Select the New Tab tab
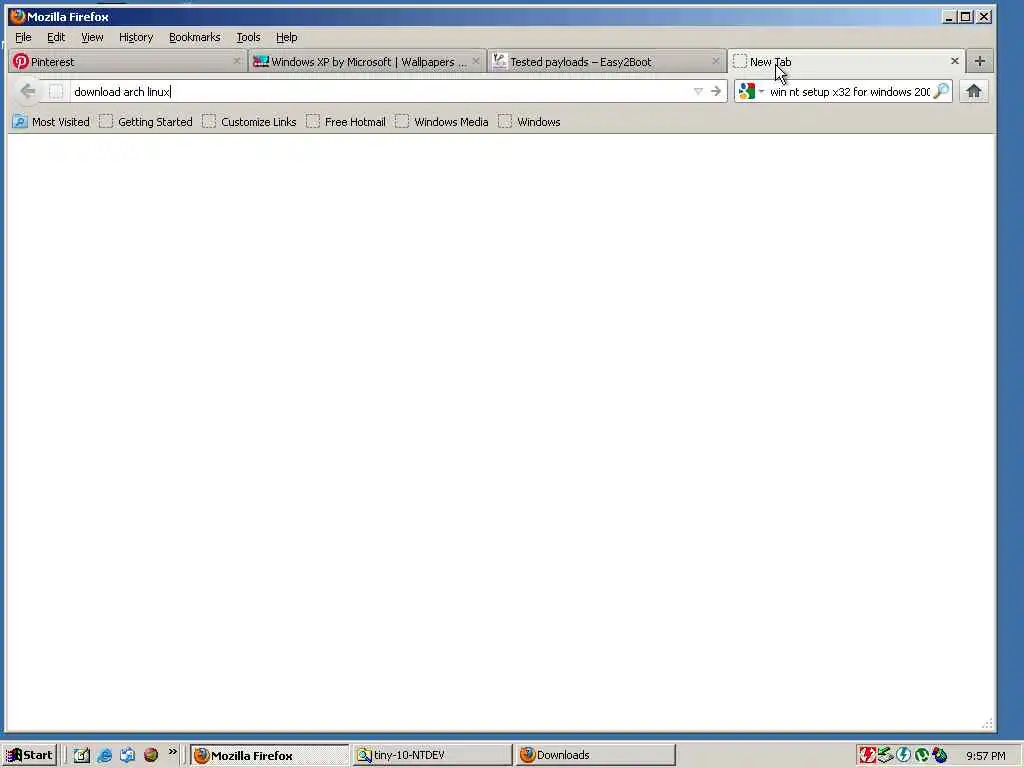Screen dimensions: 1024x768 846,61
